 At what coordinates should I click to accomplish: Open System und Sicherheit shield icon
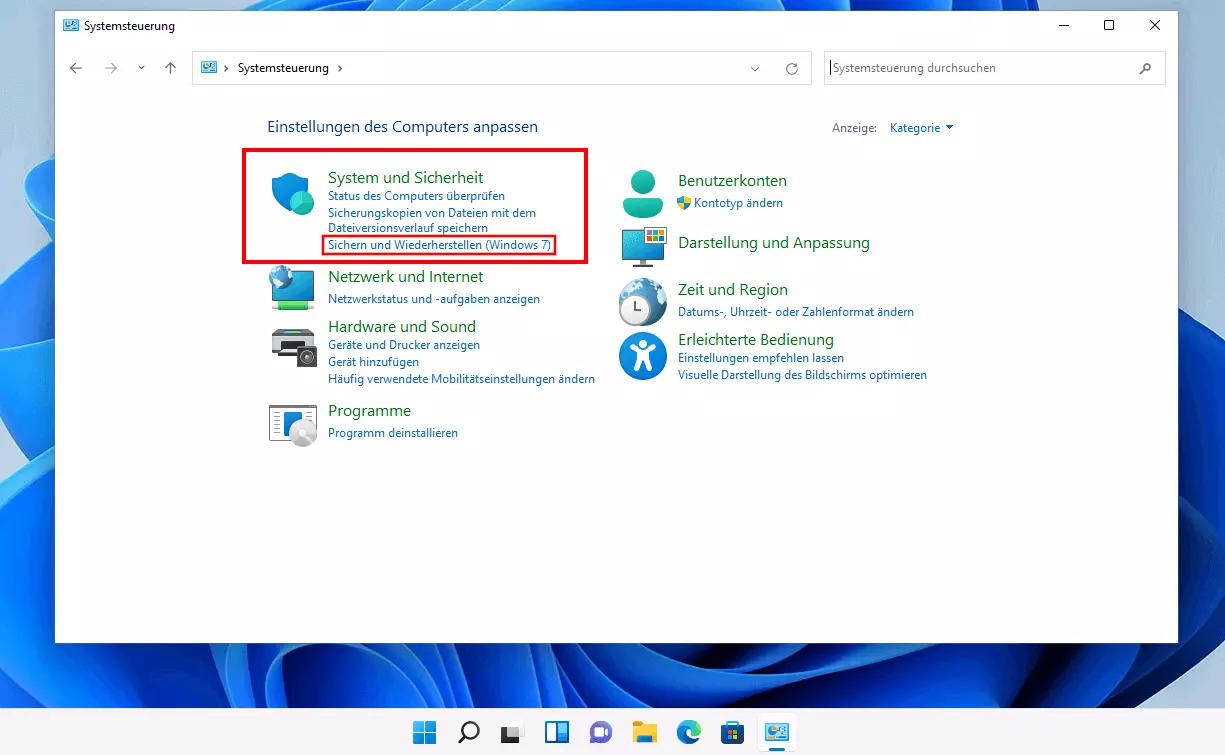point(293,193)
